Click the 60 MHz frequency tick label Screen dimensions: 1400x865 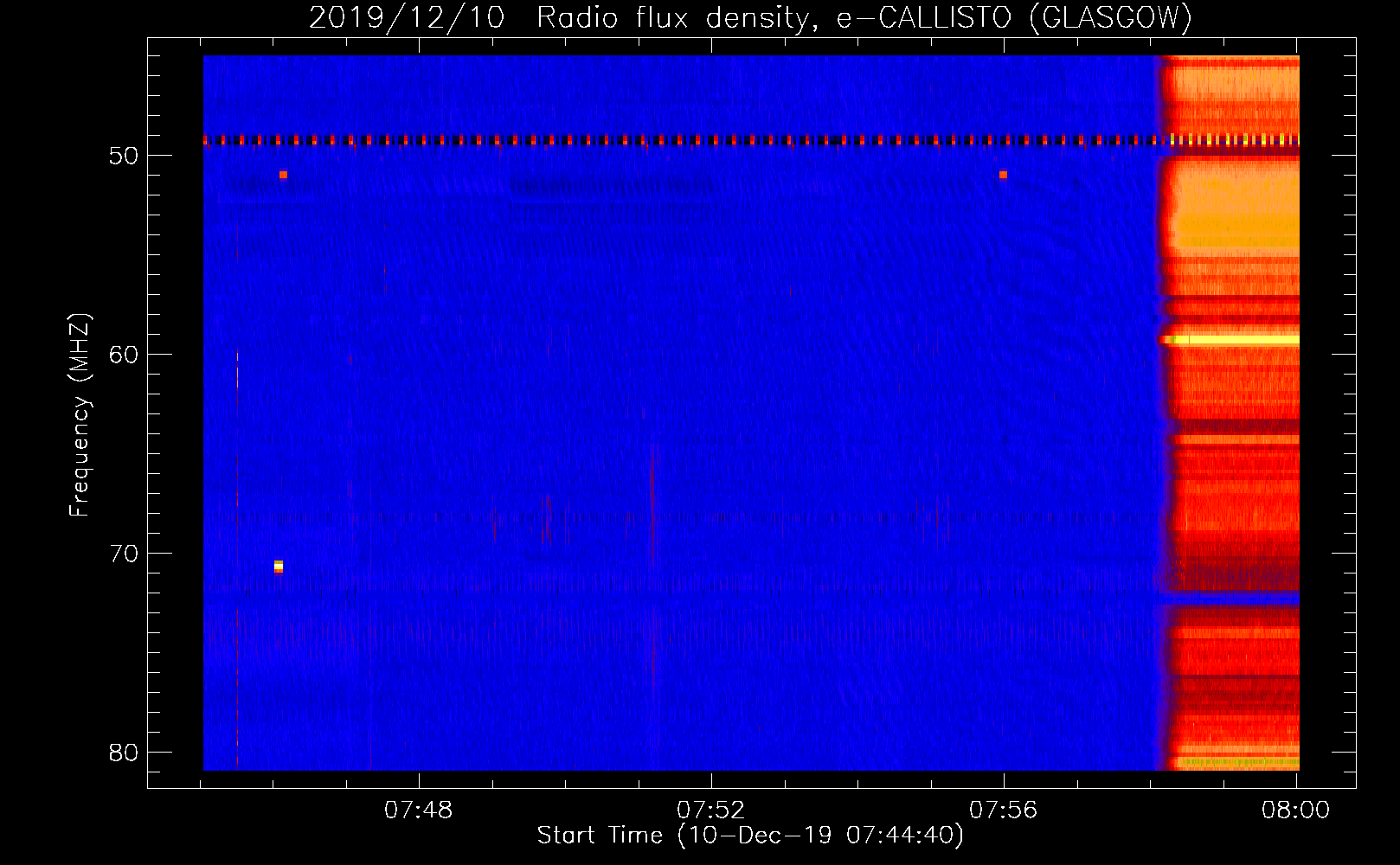(124, 355)
